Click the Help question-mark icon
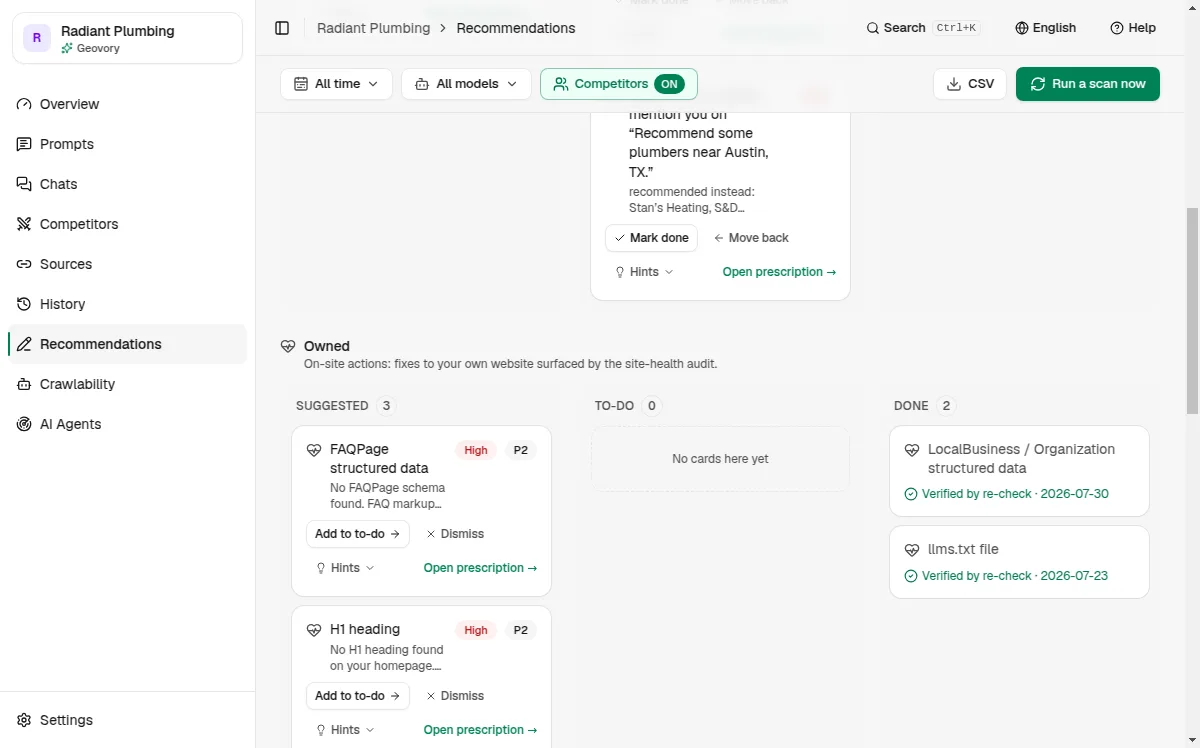 [1117, 28]
